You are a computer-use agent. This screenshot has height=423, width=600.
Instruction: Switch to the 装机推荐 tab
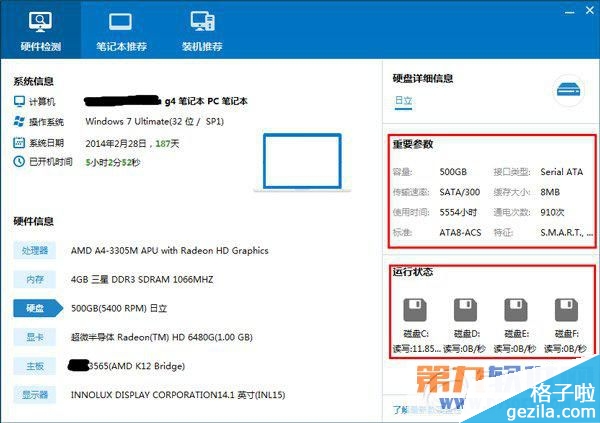(x=202, y=29)
